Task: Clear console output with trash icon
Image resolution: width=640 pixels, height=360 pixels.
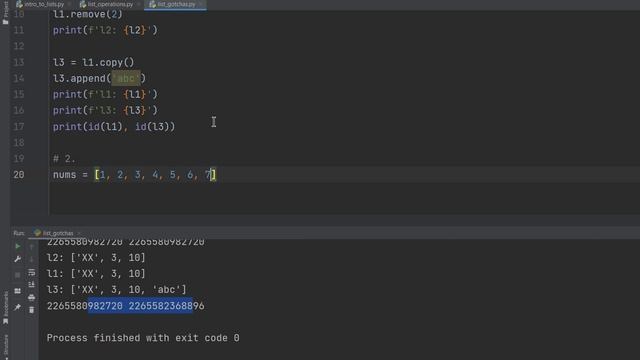Action: [31, 310]
